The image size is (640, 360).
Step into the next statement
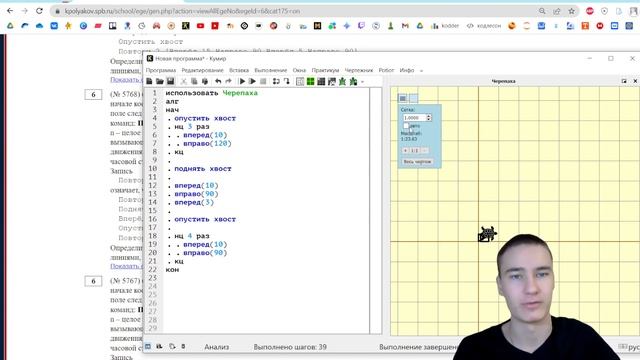pyautogui.click(x=287, y=81)
